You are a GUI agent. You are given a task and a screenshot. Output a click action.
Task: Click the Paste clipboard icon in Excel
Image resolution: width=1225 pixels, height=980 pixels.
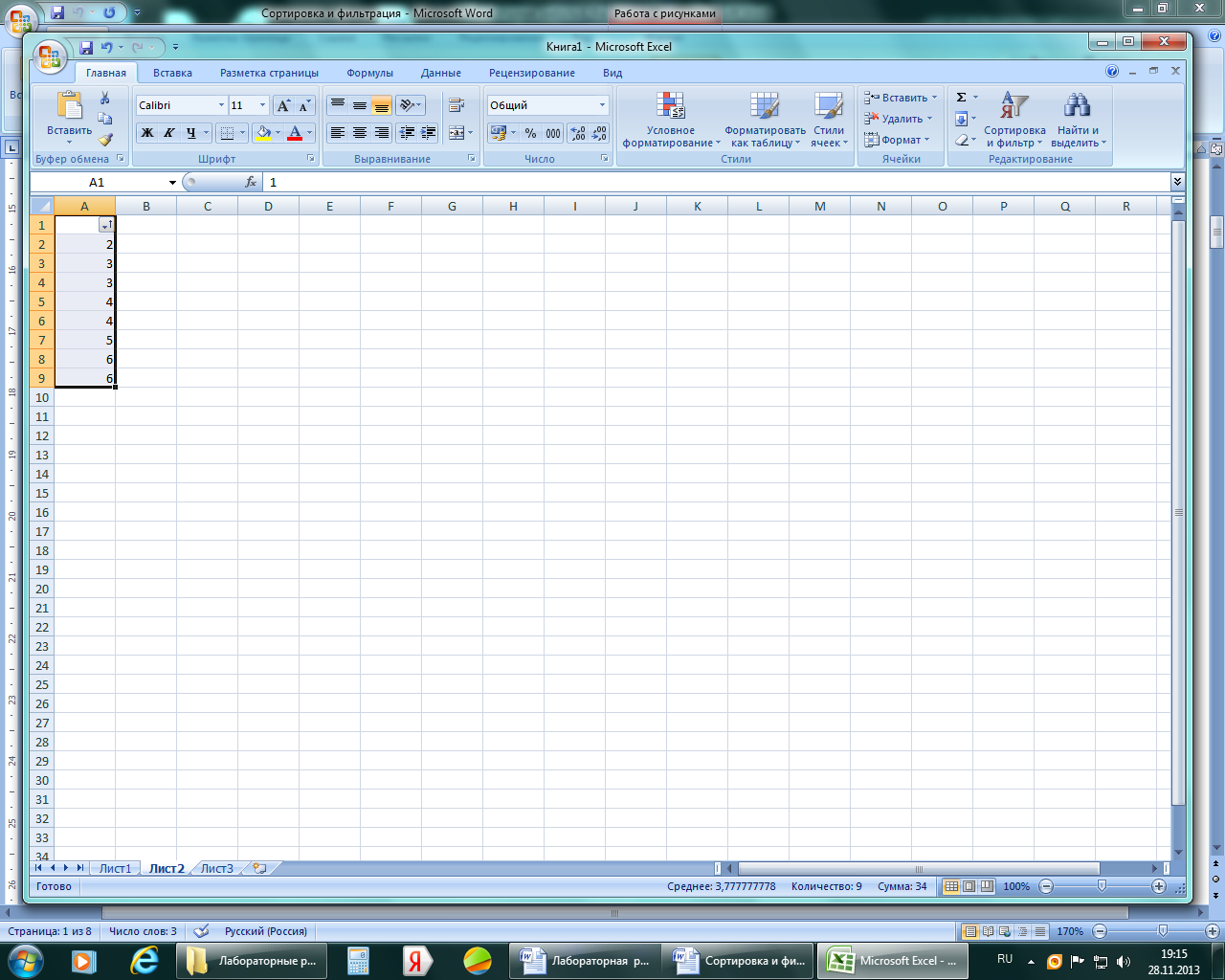click(69, 105)
